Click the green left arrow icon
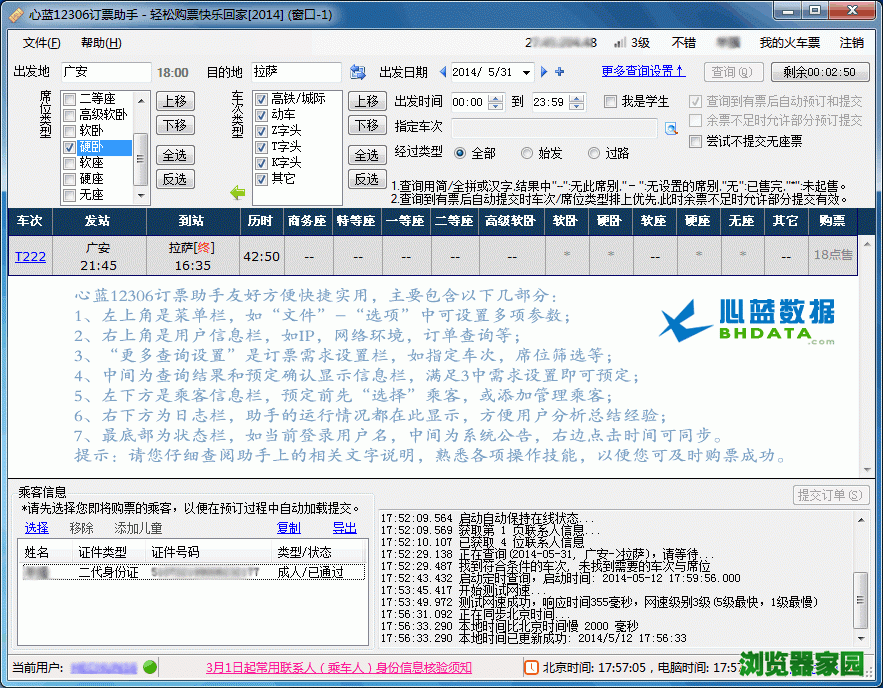Viewport: 883px width, 688px height. [238, 192]
